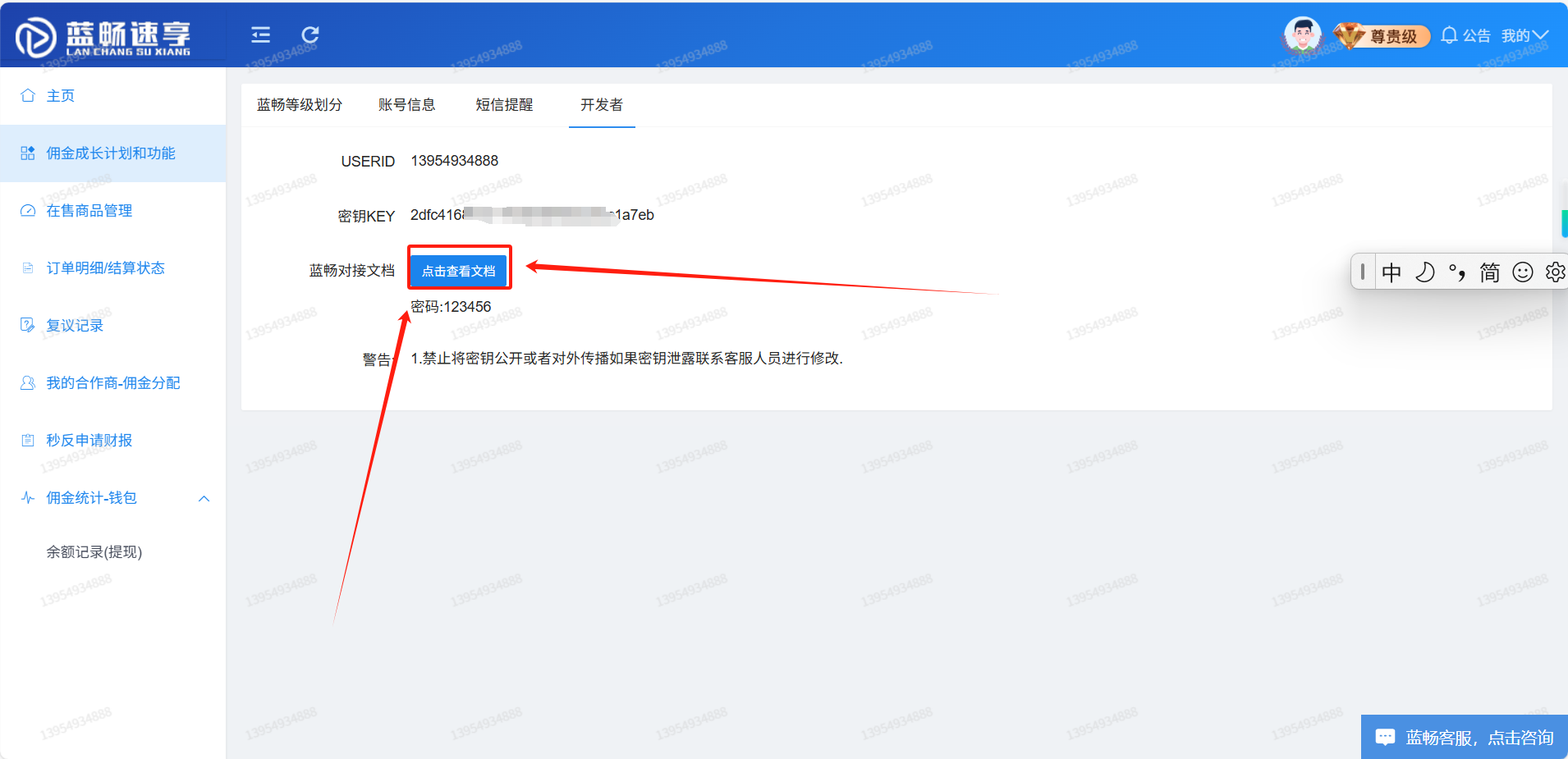Click document icon beside 订单明细/结算状态

coord(28,267)
